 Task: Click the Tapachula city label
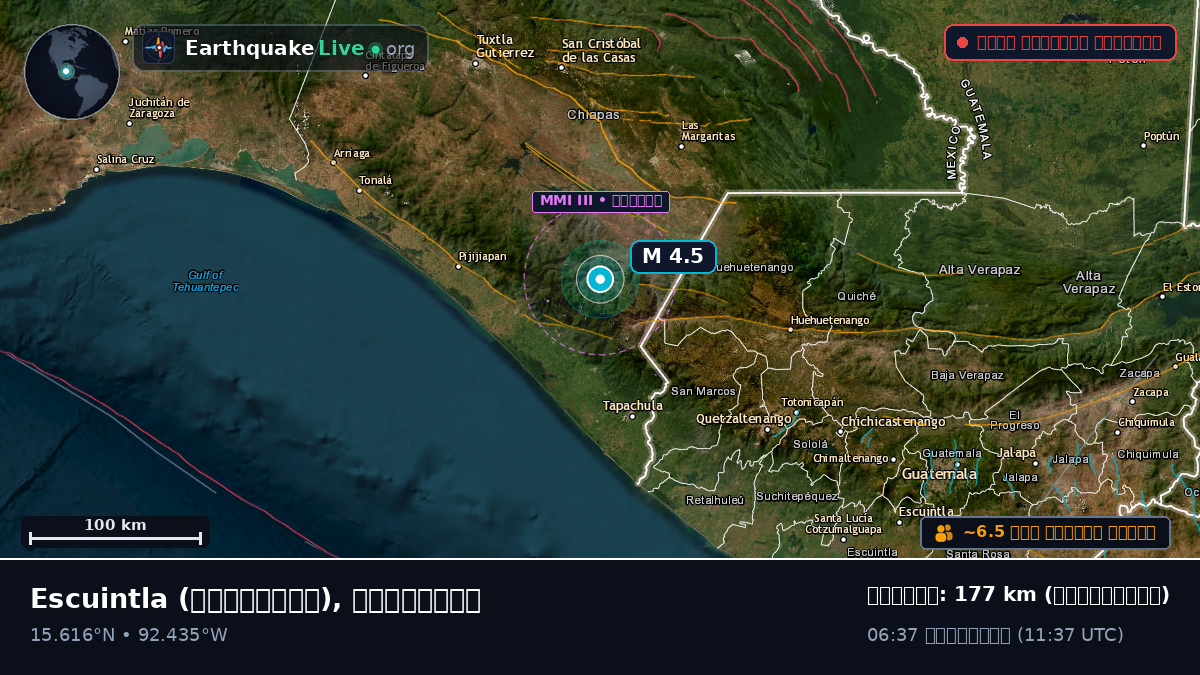tap(633, 405)
